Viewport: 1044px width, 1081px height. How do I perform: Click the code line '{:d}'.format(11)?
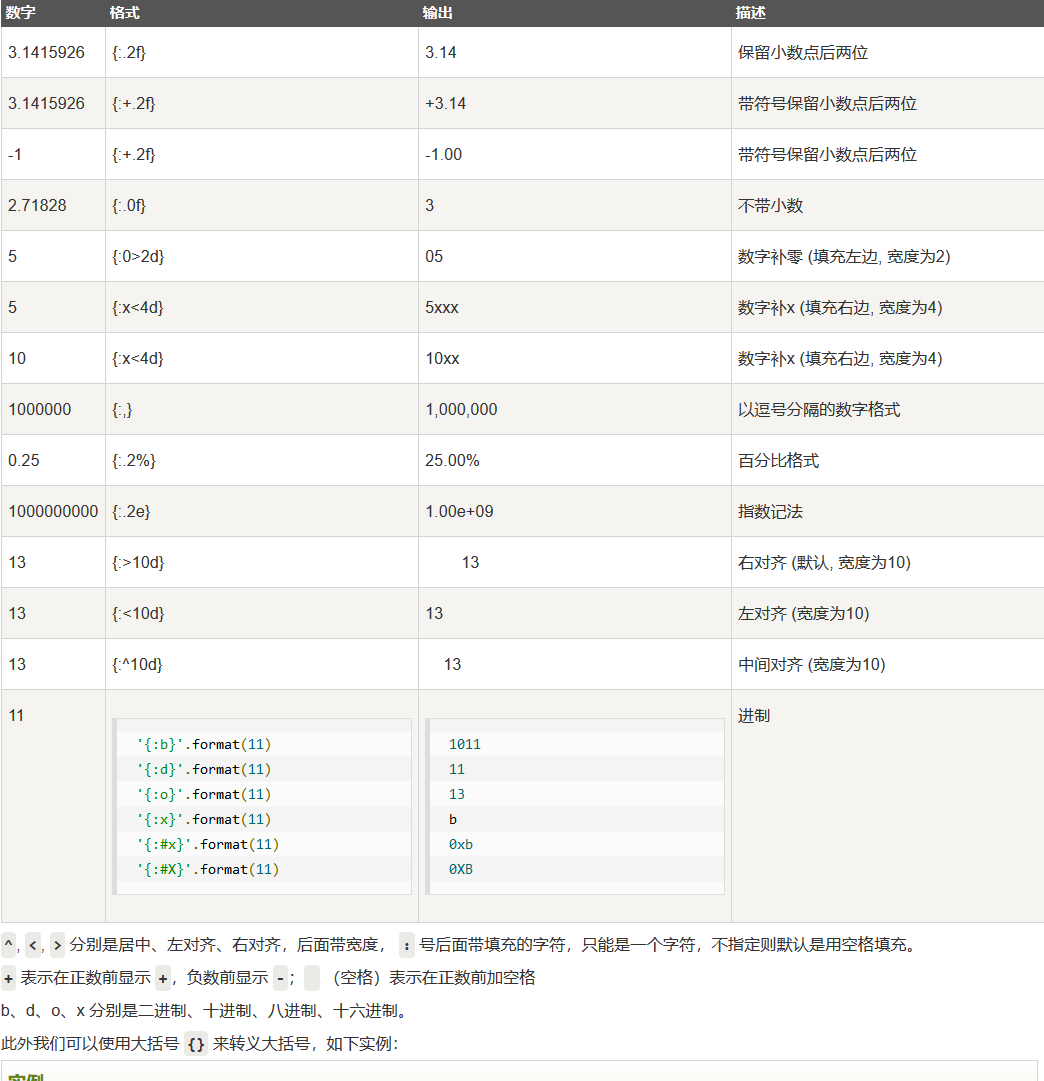pyautogui.click(x=204, y=769)
